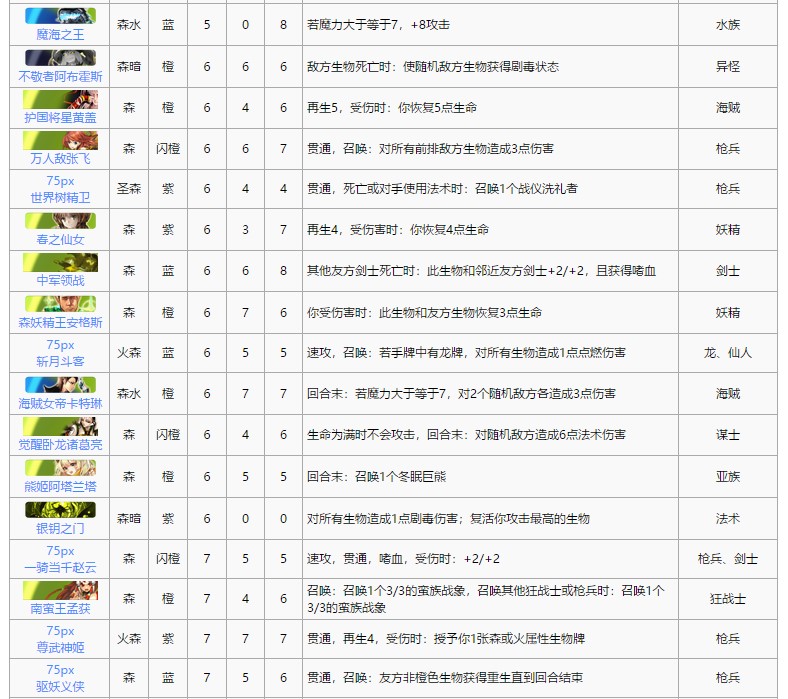Open the 万人敌张飞 text link
This screenshot has height=699, width=788.
point(60,157)
